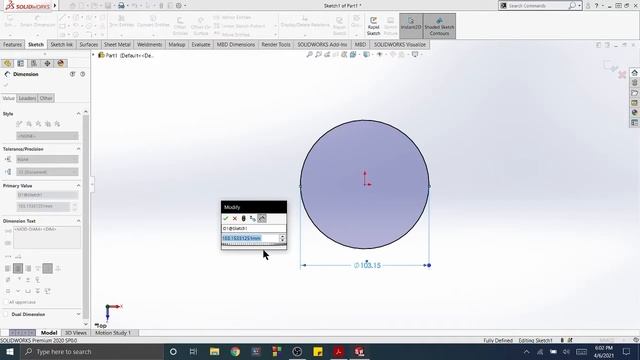Switch to Other tab in Dimension panel

[x=46, y=98]
